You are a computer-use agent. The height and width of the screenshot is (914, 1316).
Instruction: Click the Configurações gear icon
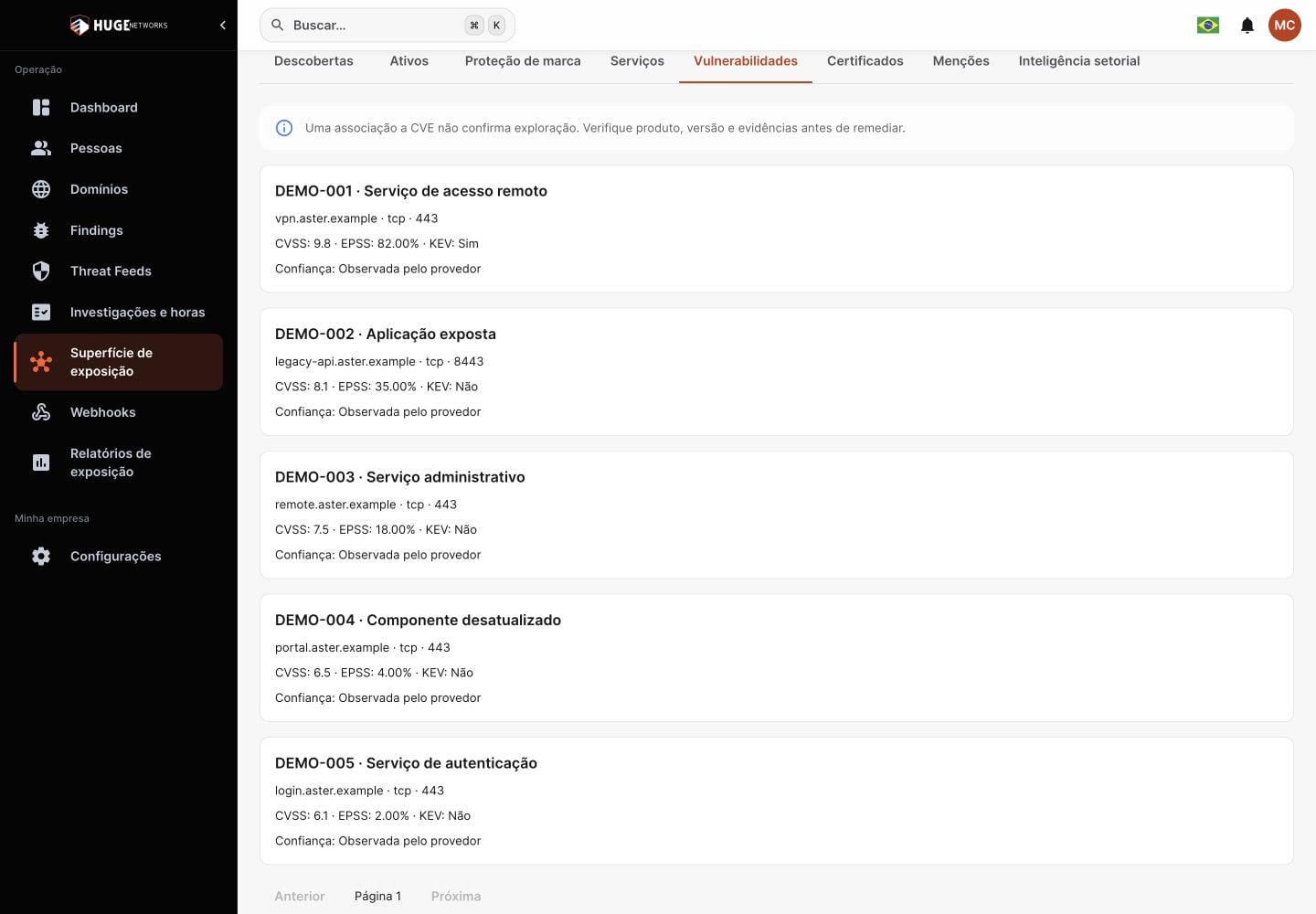[41, 556]
